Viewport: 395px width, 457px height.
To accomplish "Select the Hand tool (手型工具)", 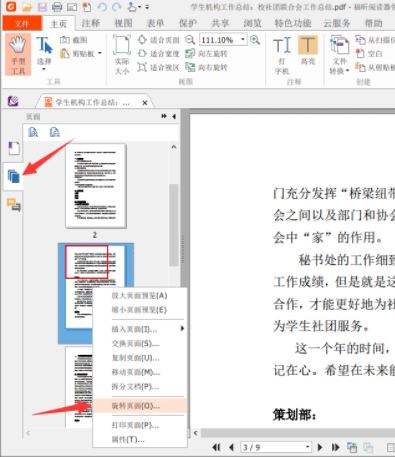I will pos(18,54).
